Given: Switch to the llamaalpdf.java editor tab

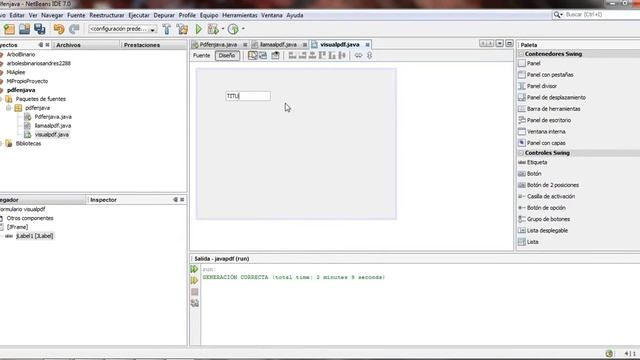Looking at the screenshot, I should [x=278, y=44].
